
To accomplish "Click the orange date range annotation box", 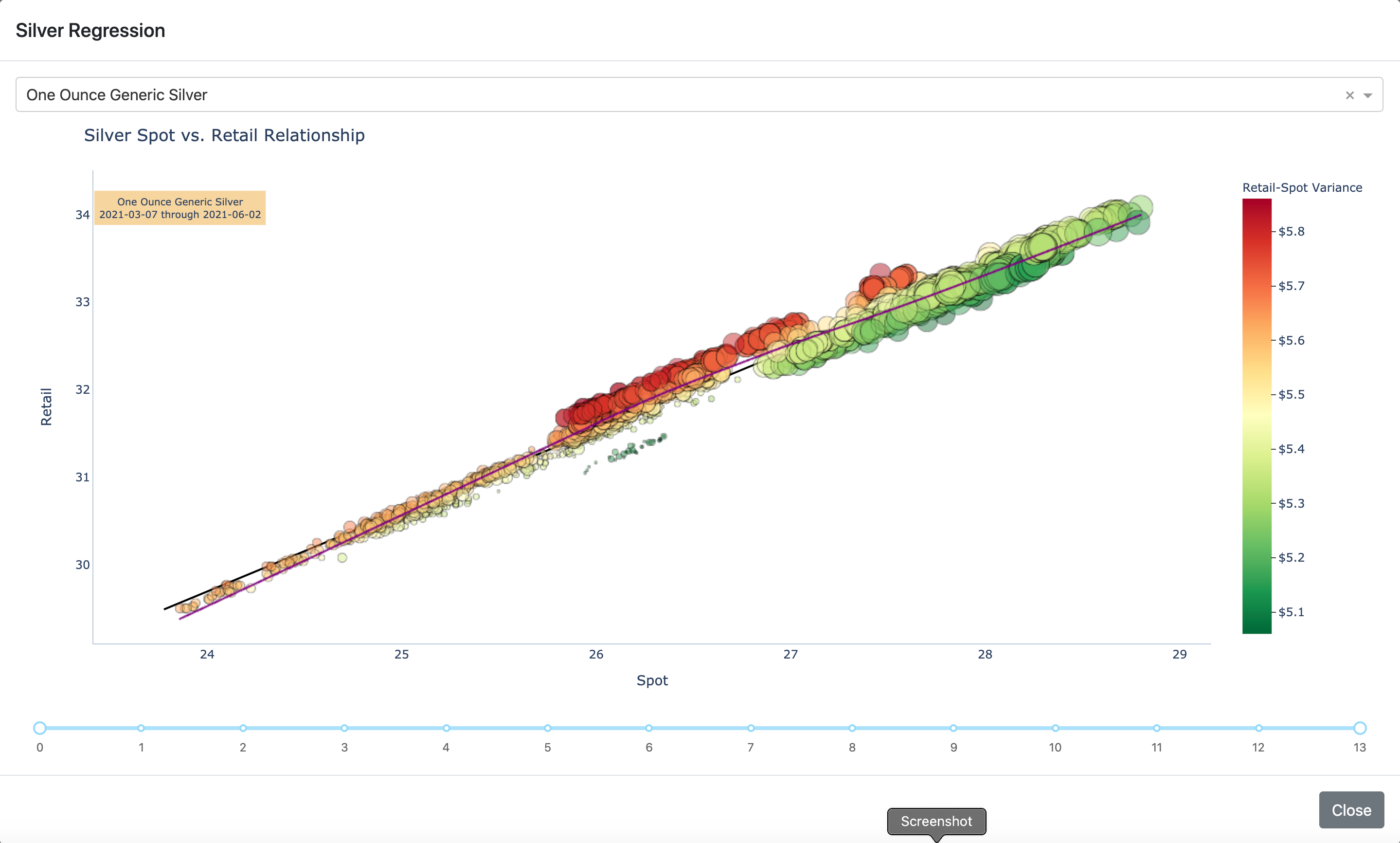I will point(180,208).
